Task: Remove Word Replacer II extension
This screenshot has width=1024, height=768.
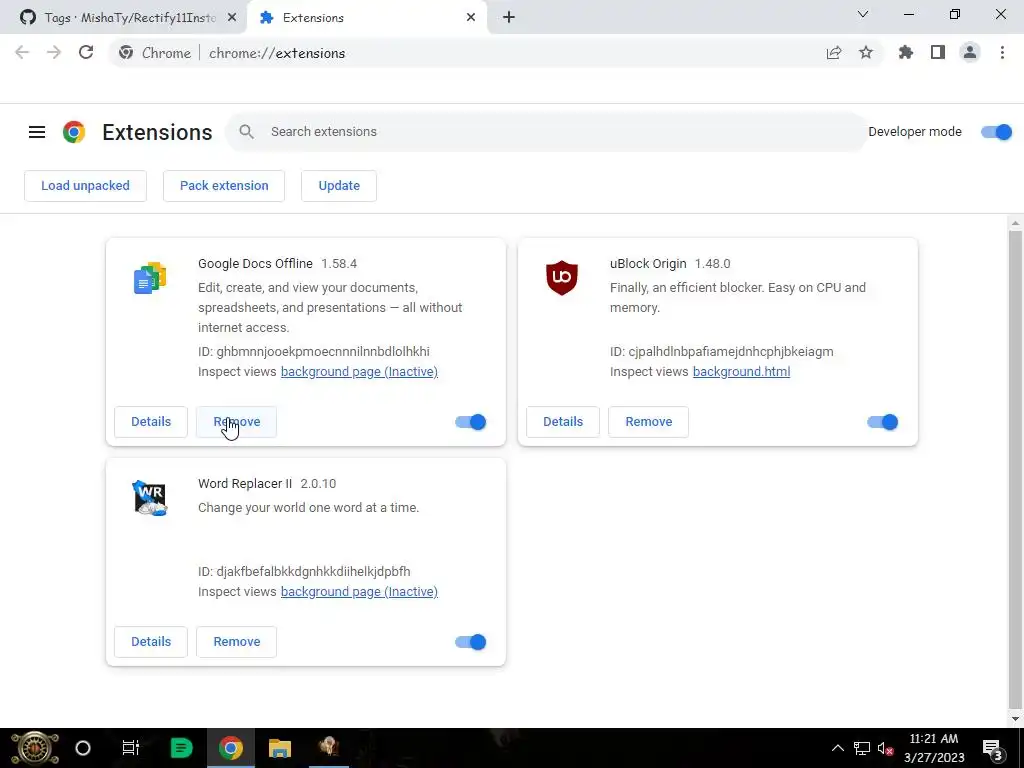Action: [236, 642]
